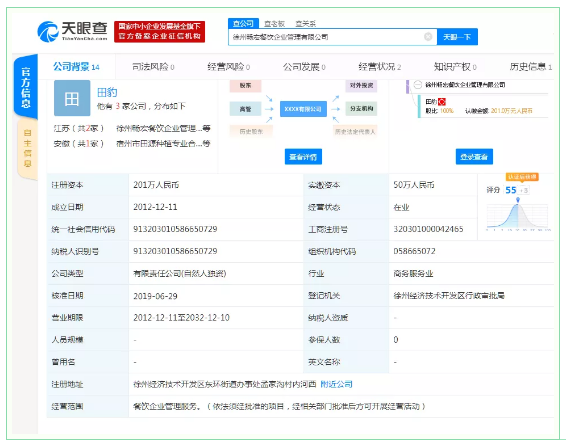Click organization code 058665072
Image resolution: width=566 pixels, height=444 pixels.
(414, 251)
